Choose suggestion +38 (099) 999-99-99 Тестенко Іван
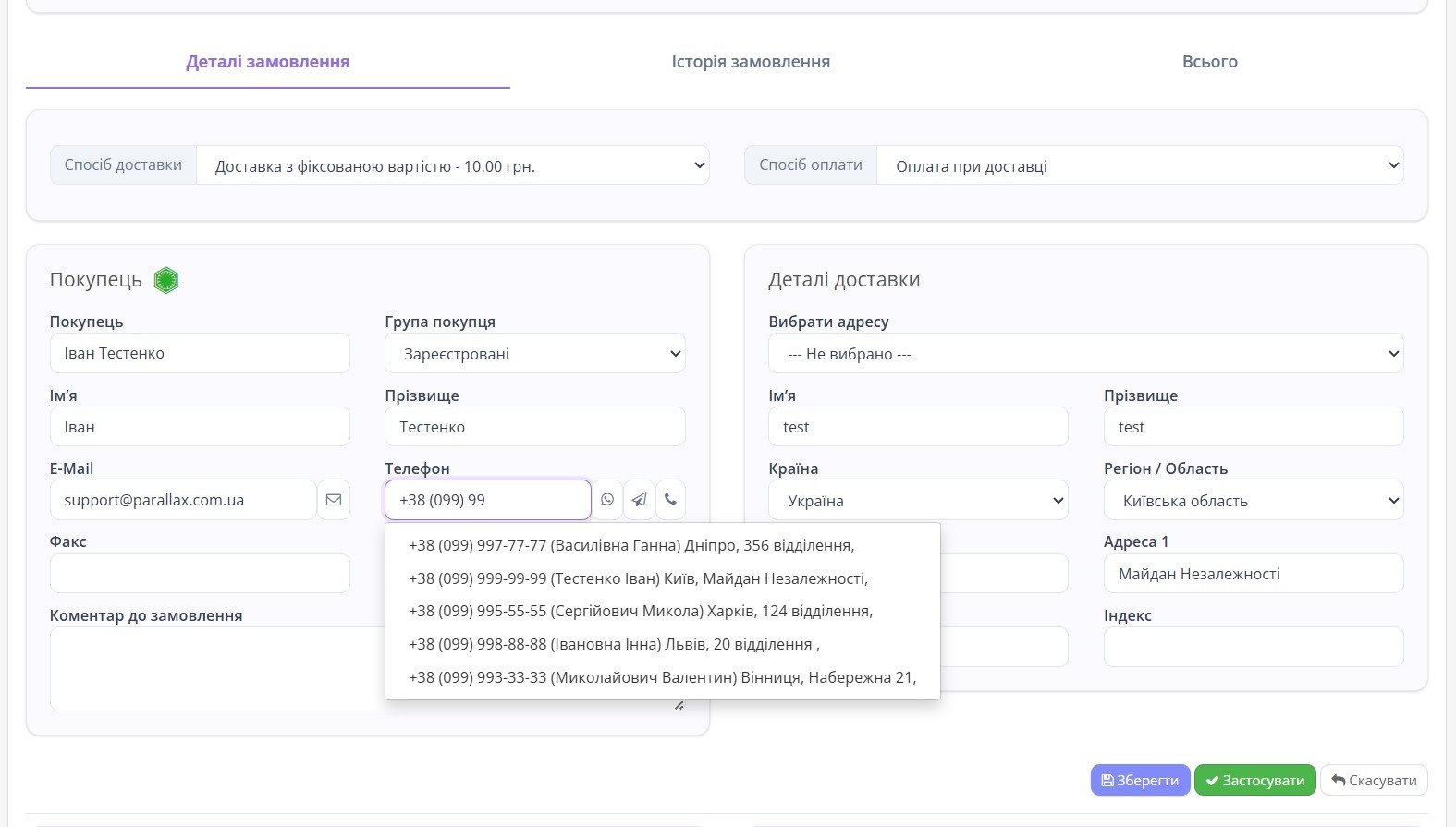Viewport: 1456px width, 827px height. pyautogui.click(x=663, y=578)
